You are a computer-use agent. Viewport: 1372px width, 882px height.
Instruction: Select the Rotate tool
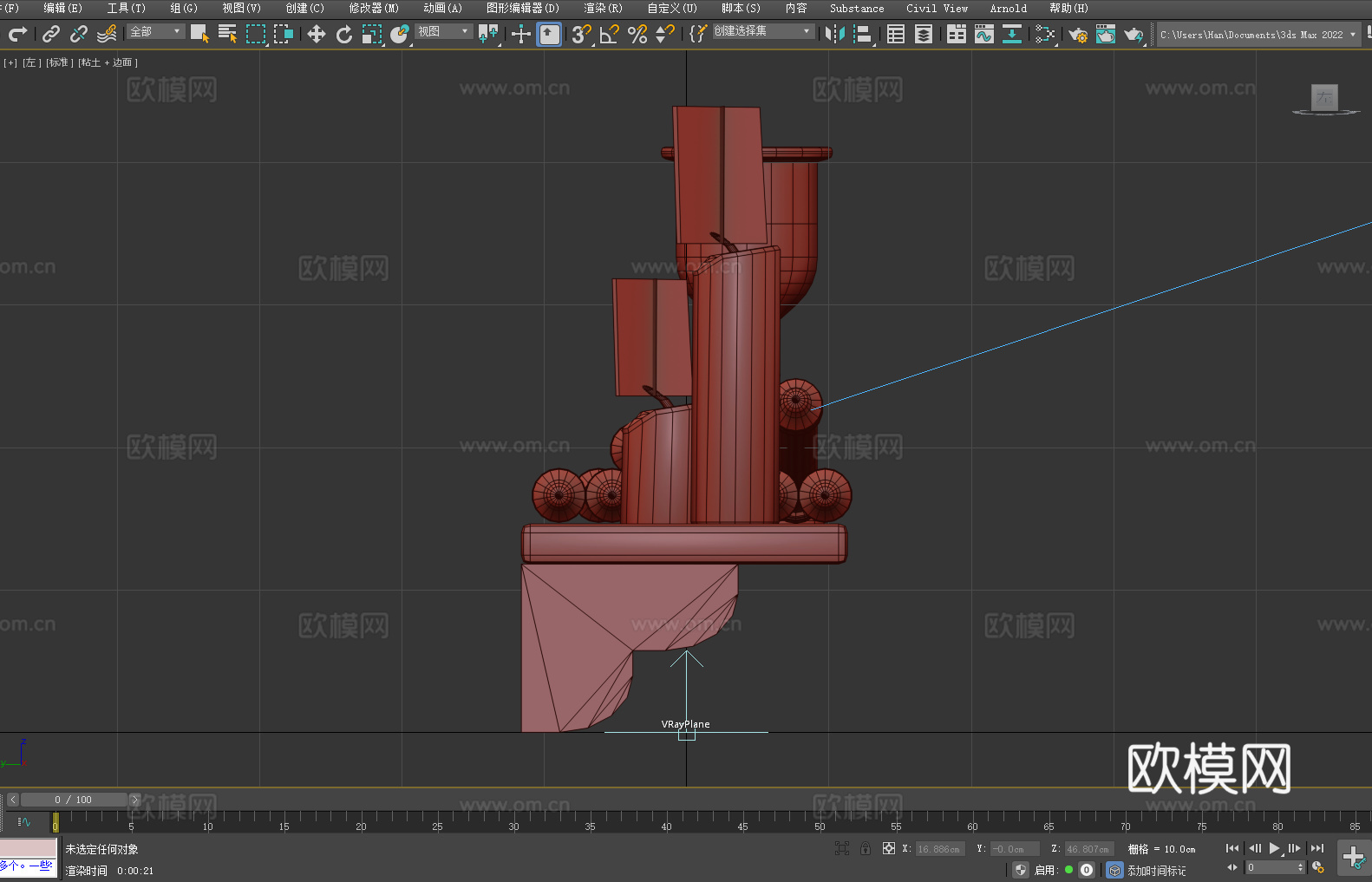[344, 34]
